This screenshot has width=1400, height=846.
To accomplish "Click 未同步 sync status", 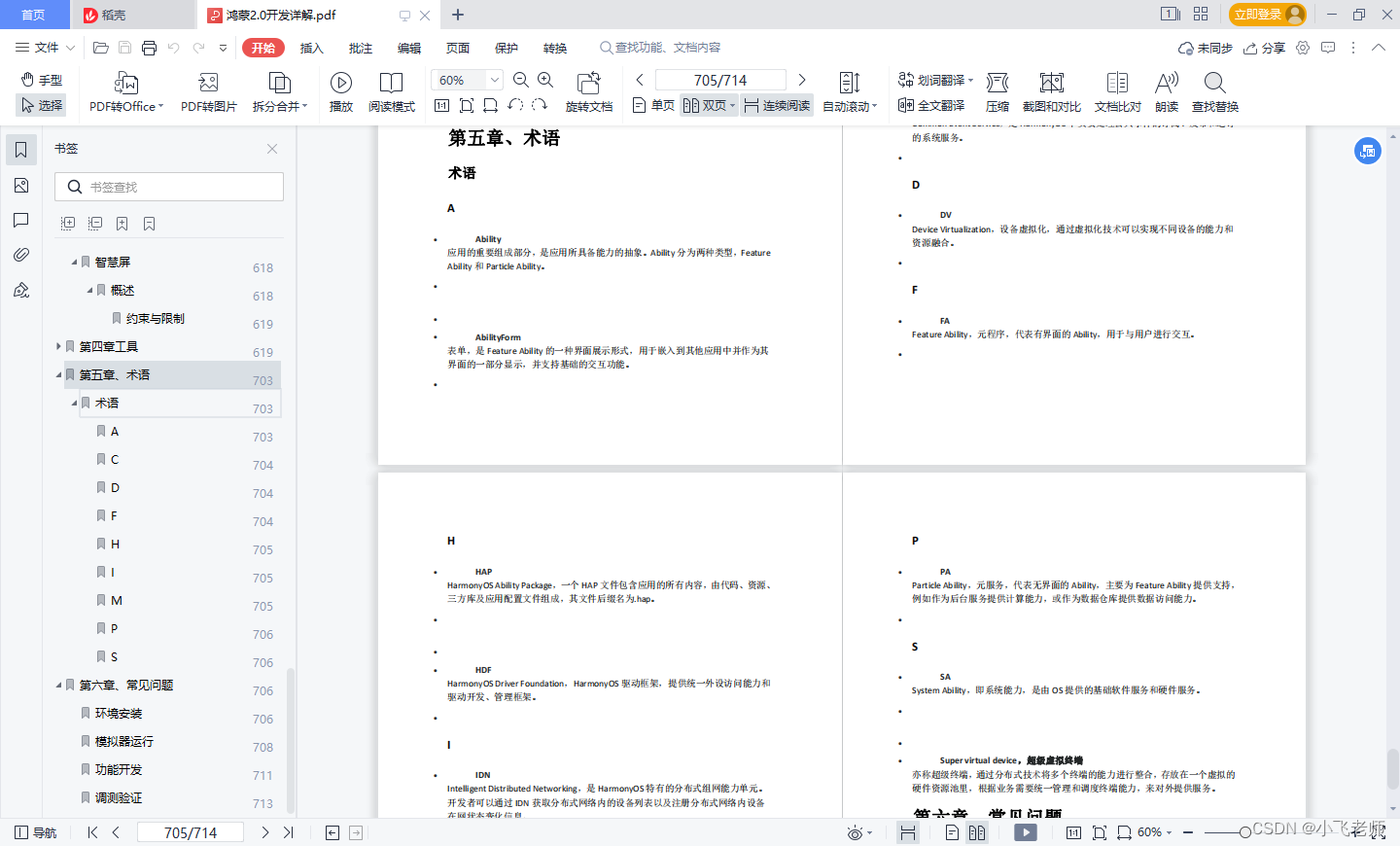I will (x=1206, y=48).
